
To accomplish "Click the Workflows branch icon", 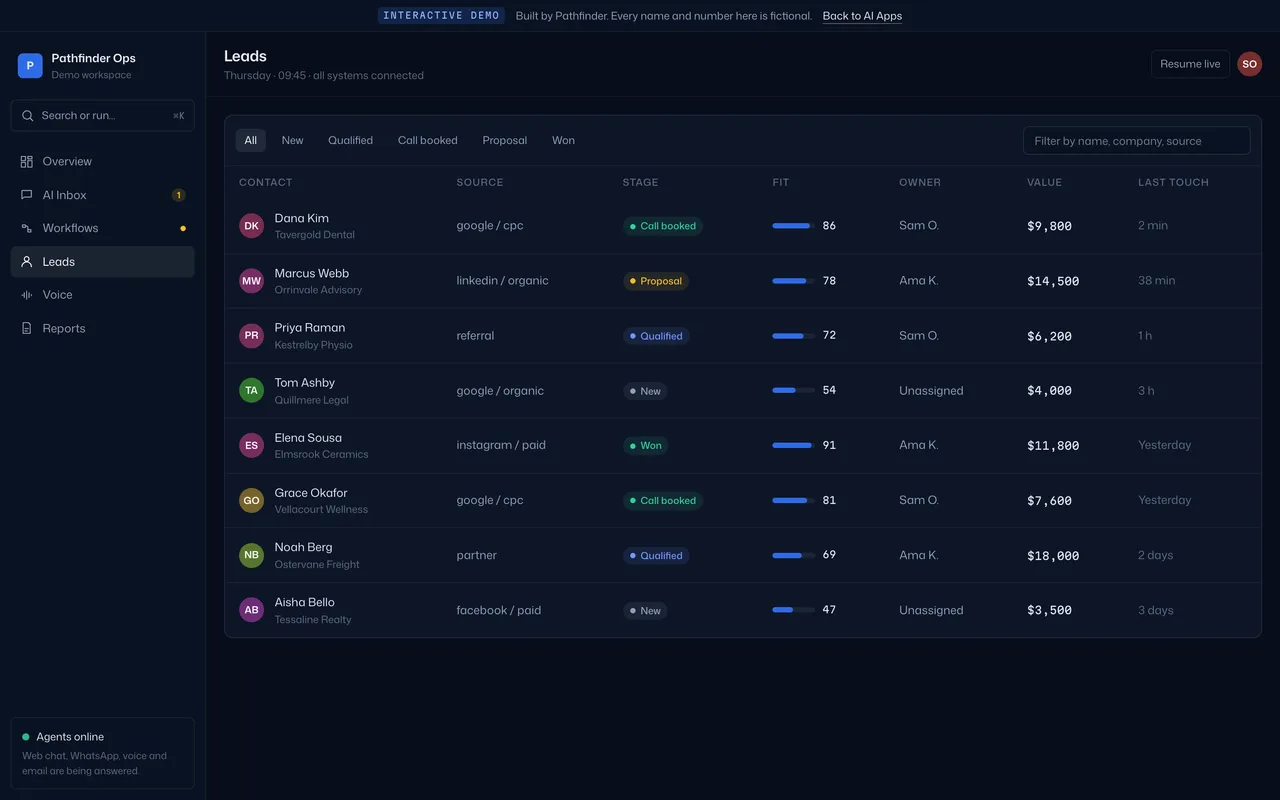I will click(27, 228).
